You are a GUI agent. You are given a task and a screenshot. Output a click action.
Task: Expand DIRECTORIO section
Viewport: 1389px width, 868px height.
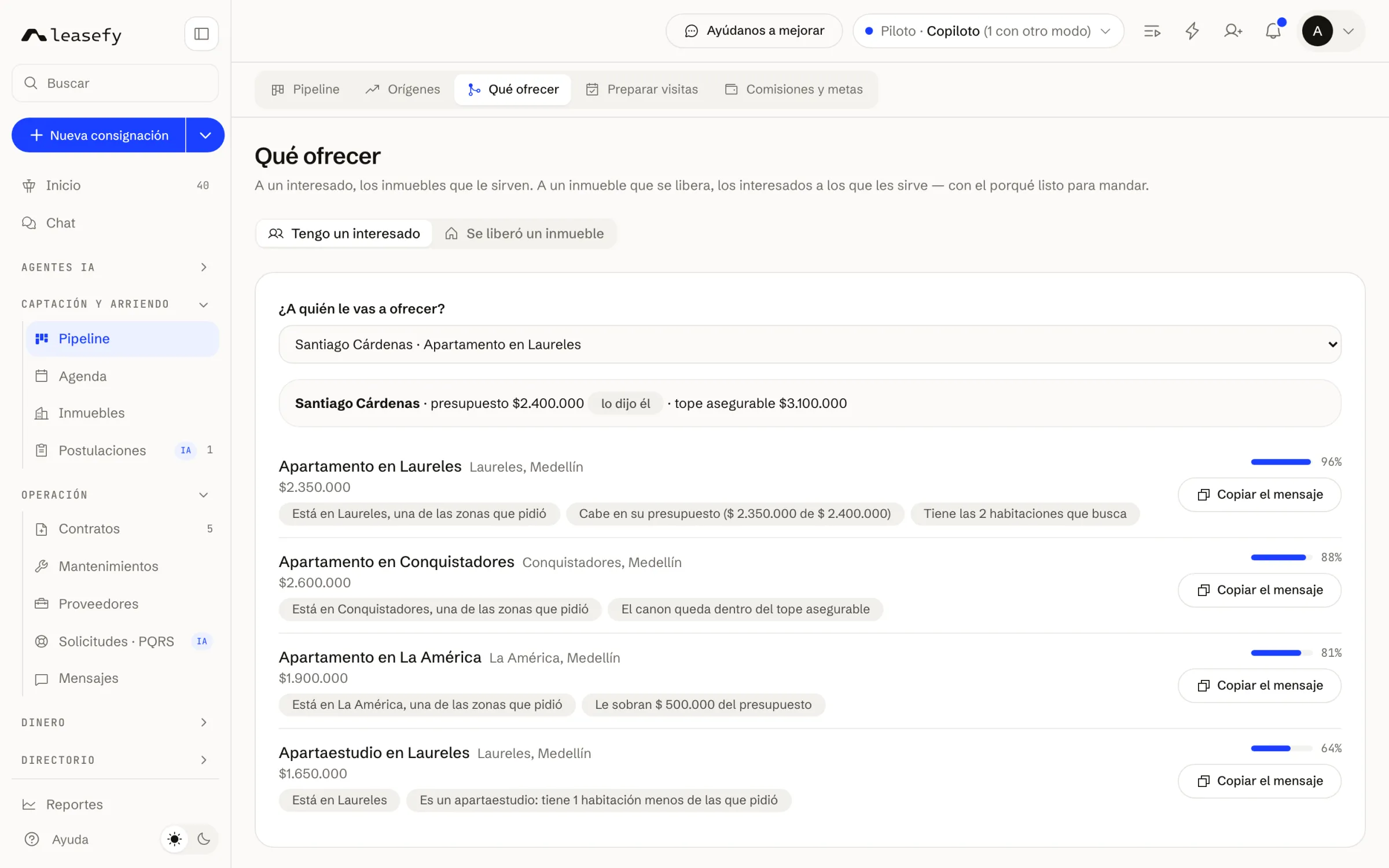tap(115, 760)
